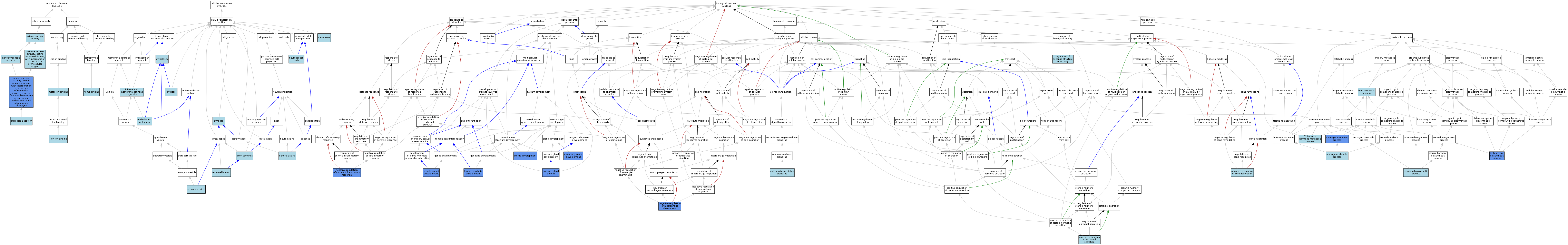The image size is (1568, 245).
Task: Click the molecular_function root node
Action: click(x=57, y=5)
